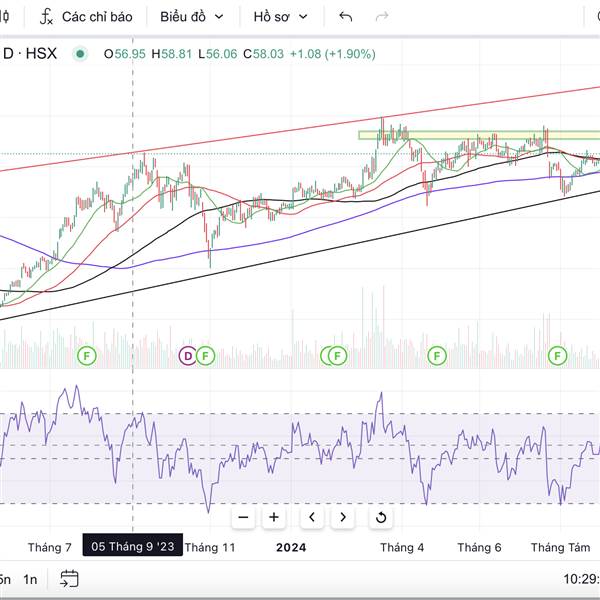Click the purple D dividend marker
Viewport: 600px width, 600px height.
point(187,355)
